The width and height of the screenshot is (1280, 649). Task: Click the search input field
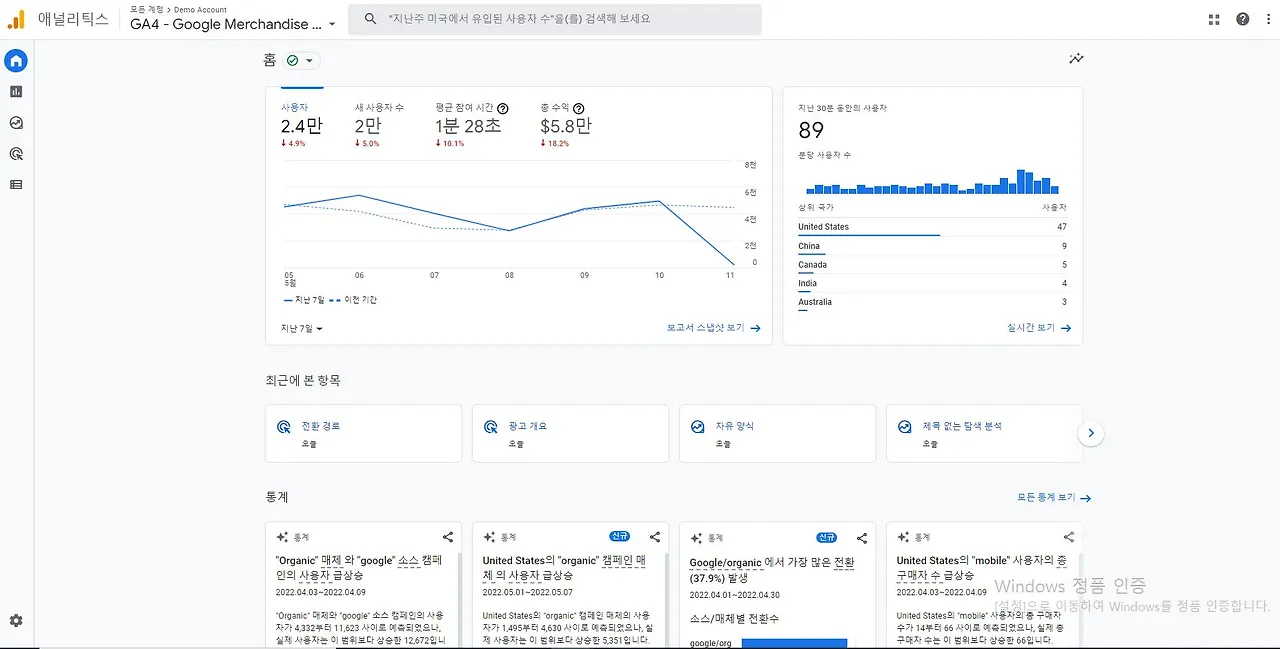pos(555,19)
